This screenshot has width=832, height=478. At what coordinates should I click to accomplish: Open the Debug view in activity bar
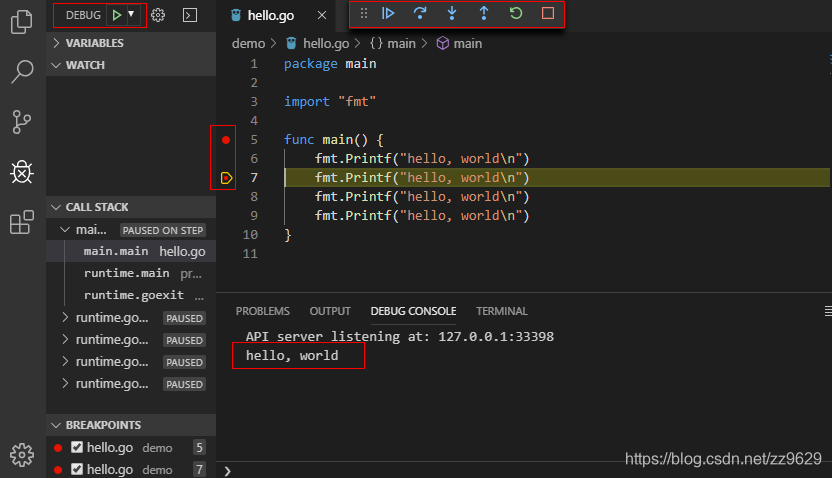tap(22, 172)
